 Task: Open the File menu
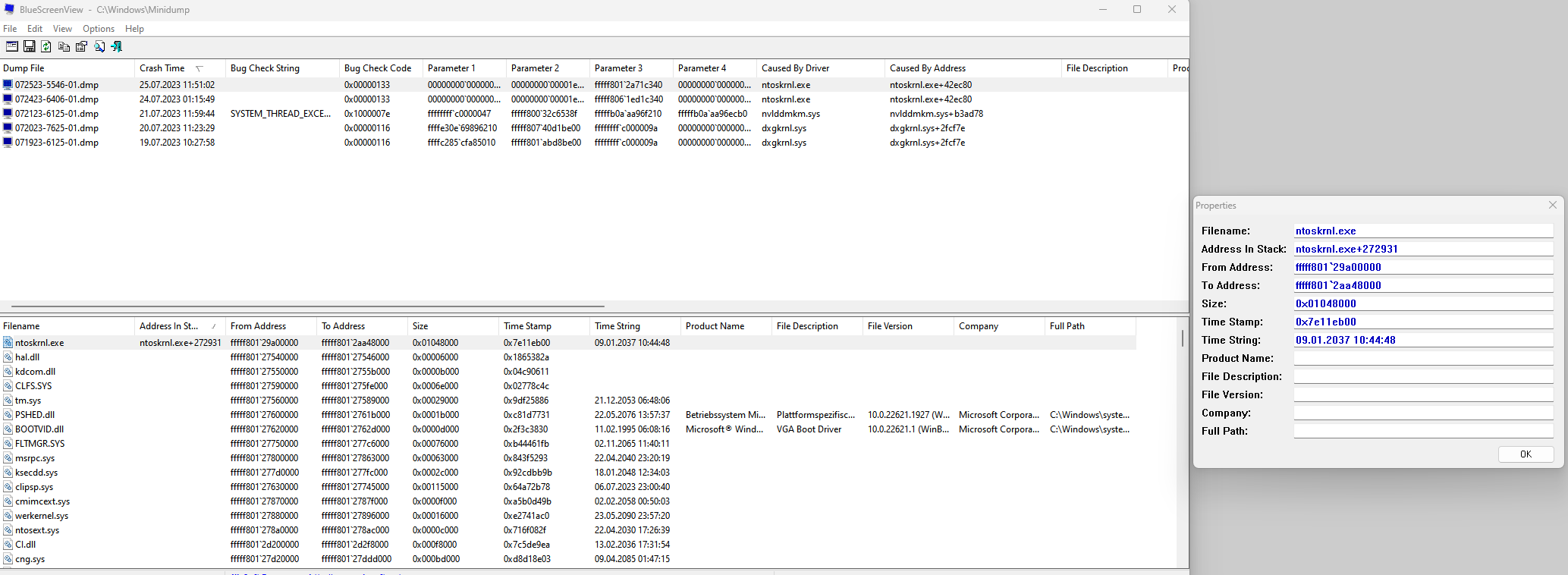click(10, 29)
